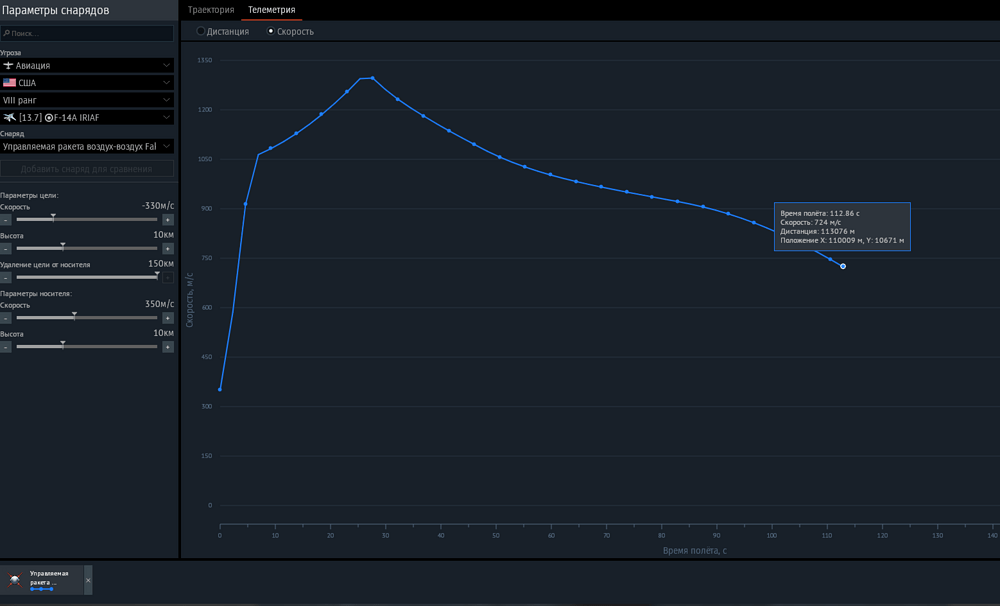Image resolution: width=1000 pixels, height=606 pixels.
Task: Increase target Скорость with the plus button
Action: tap(168, 219)
